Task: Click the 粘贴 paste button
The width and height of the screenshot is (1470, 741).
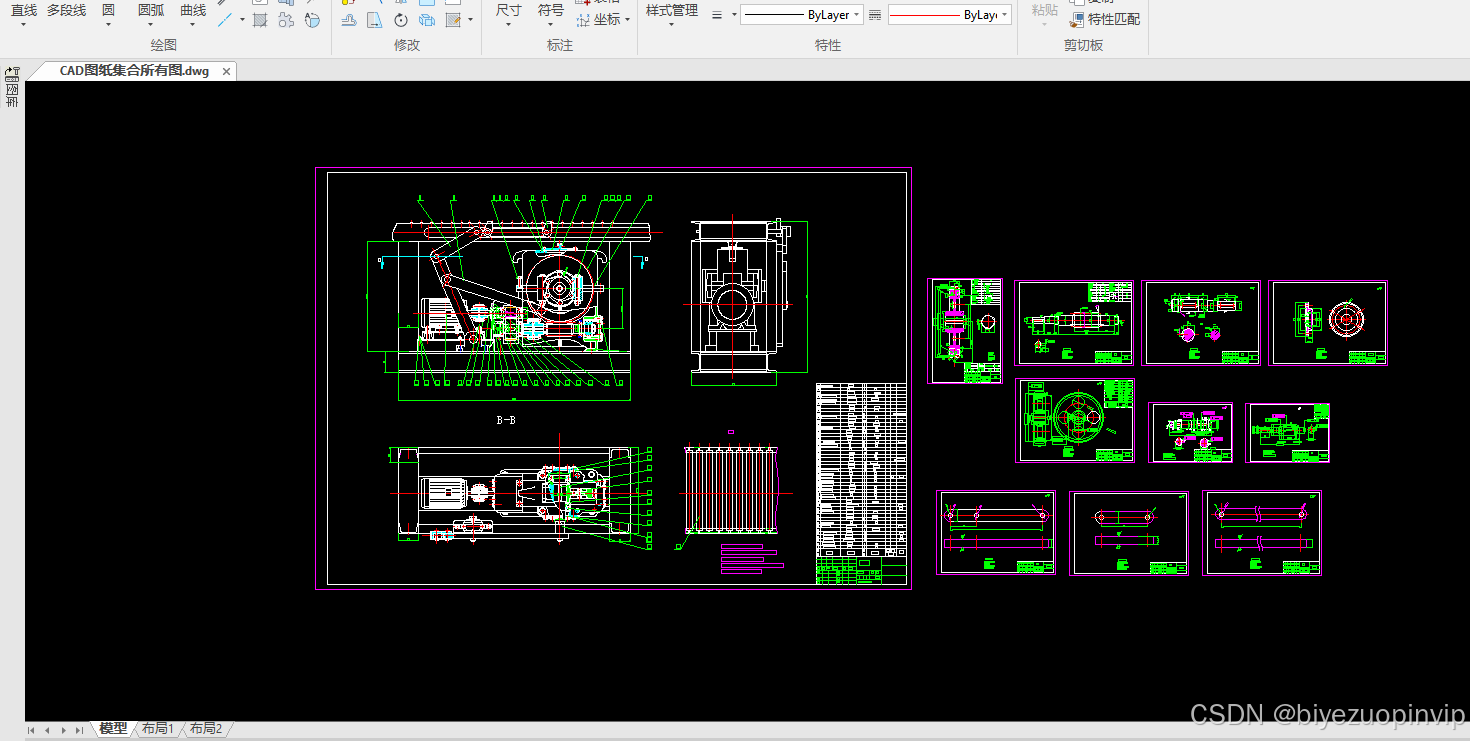Action: (1044, 10)
